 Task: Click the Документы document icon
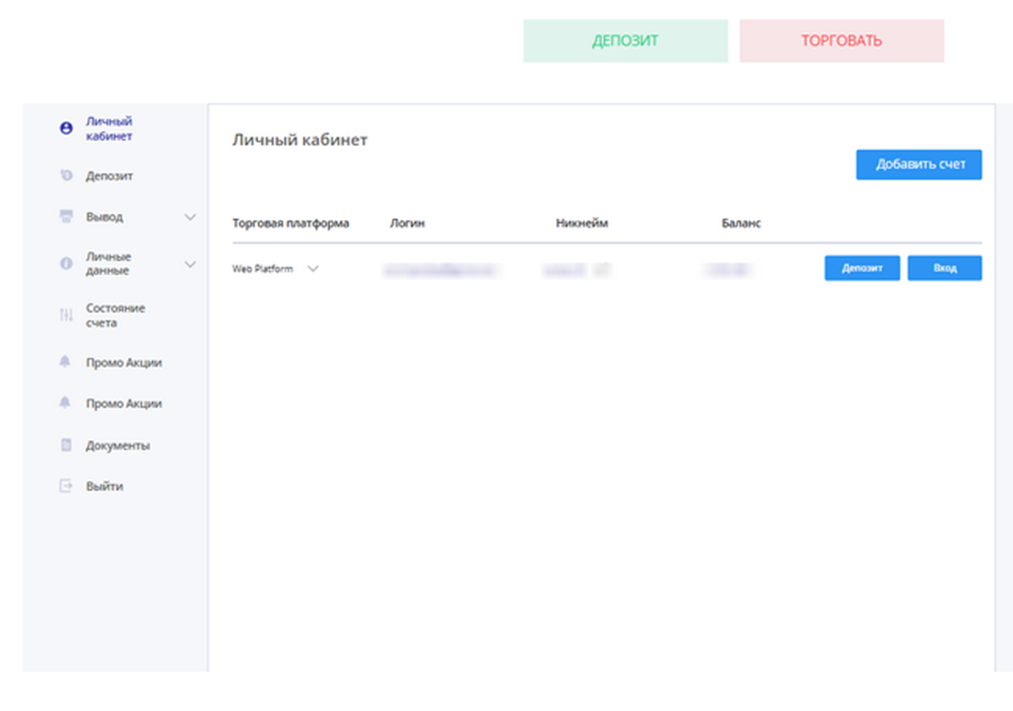pos(66,445)
